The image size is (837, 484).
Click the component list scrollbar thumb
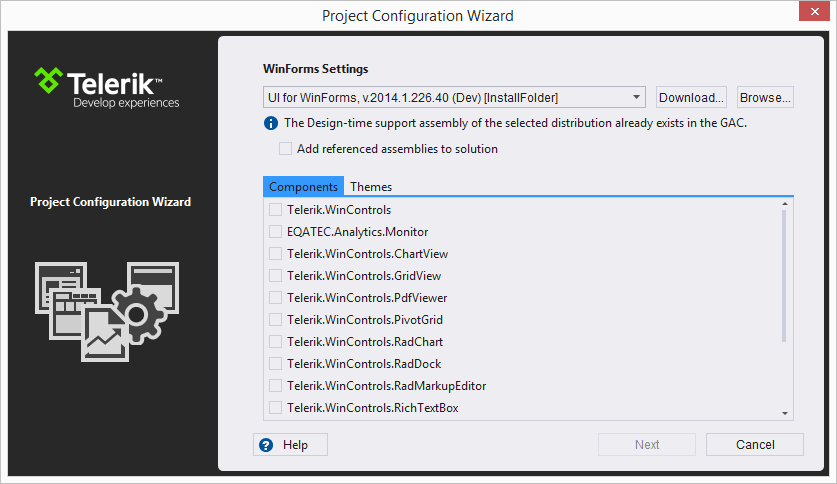click(784, 276)
